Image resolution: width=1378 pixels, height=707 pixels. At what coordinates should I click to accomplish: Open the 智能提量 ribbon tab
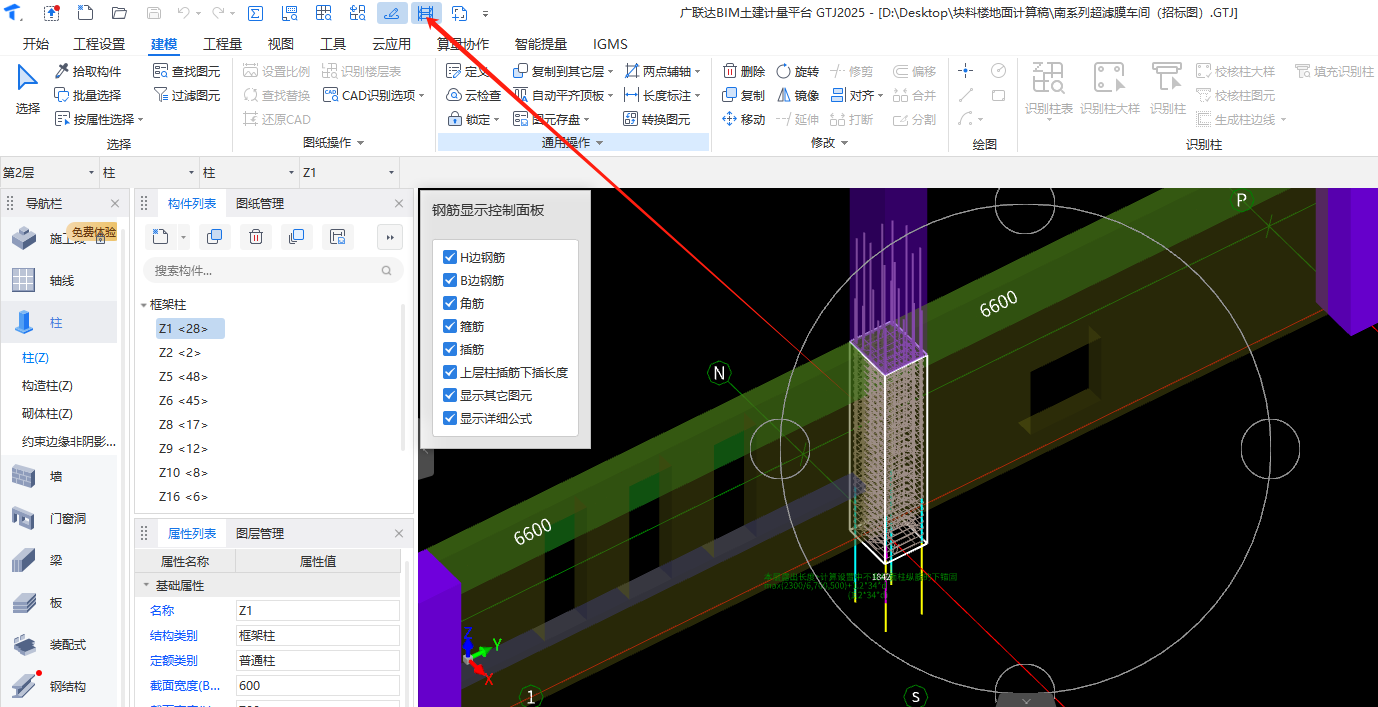point(541,44)
